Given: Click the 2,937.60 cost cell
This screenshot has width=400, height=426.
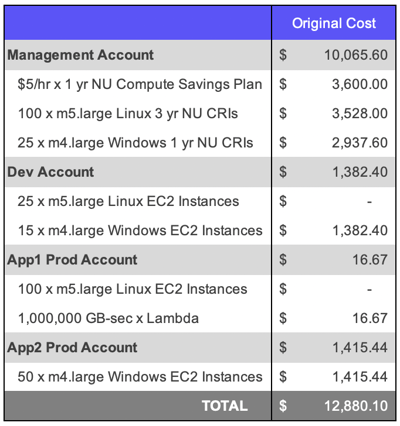Looking at the screenshot, I should [360, 143].
